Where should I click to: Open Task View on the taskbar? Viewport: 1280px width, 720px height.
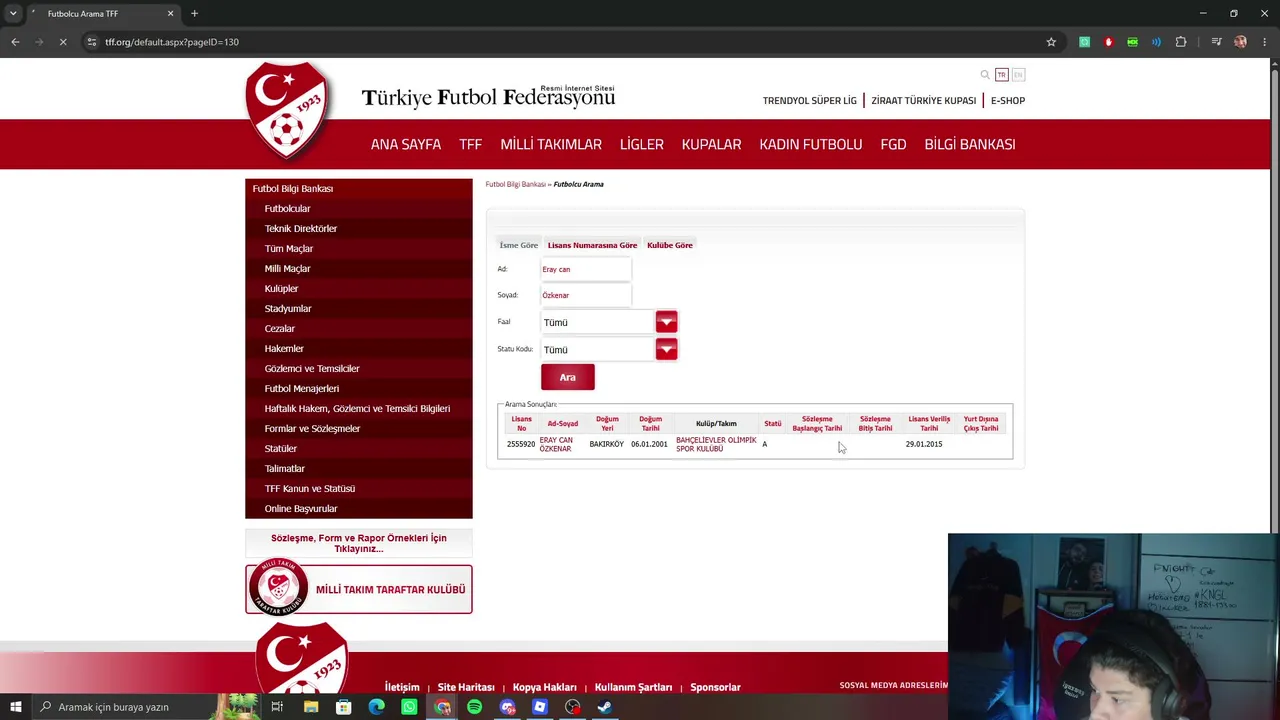(x=277, y=707)
